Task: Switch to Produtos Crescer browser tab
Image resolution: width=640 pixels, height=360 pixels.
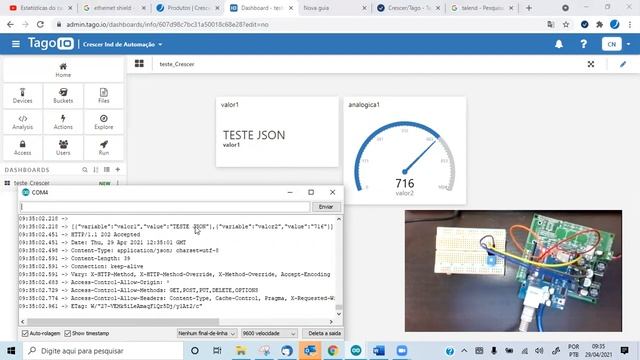Action: tap(188, 8)
